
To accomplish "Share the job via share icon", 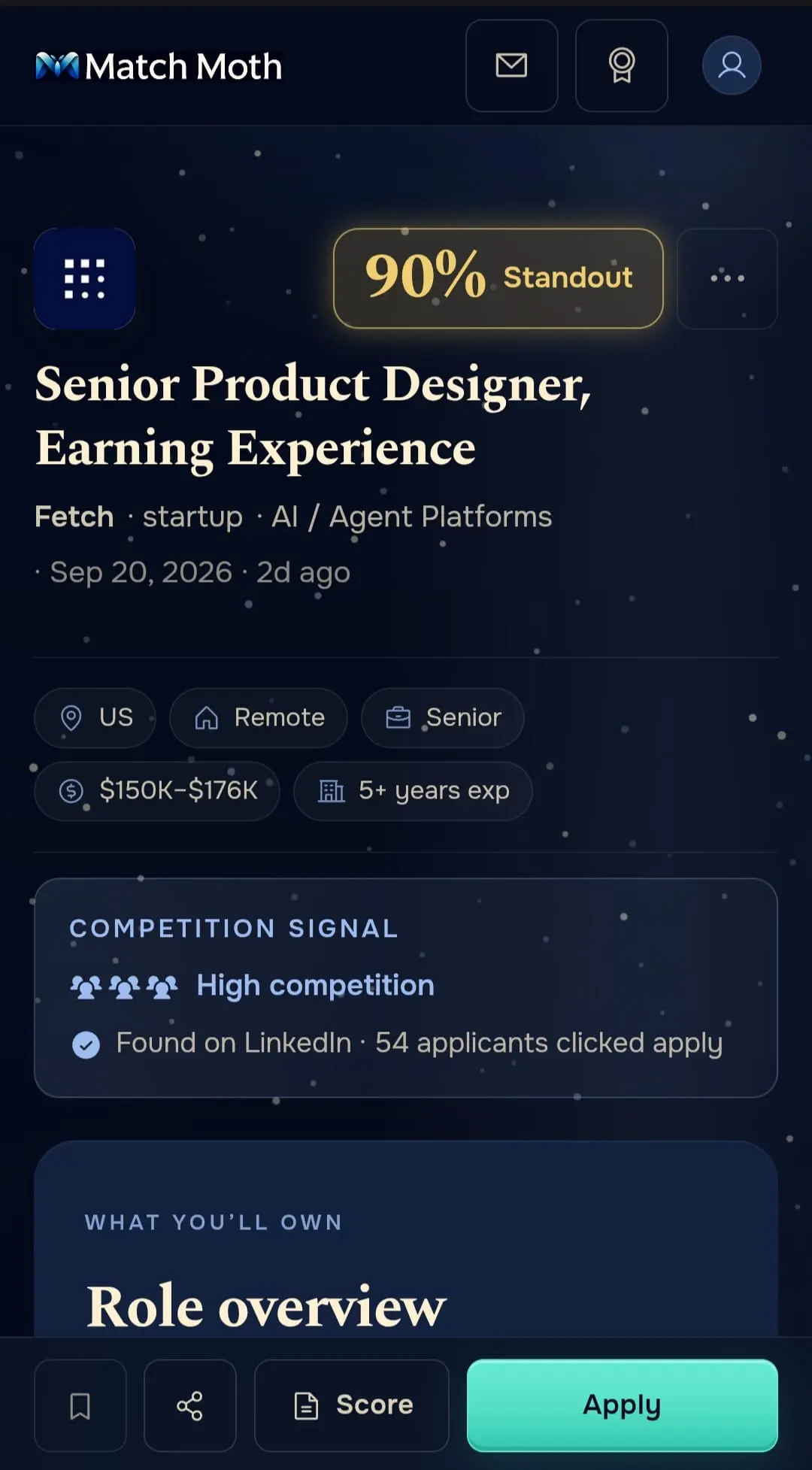I will [x=189, y=1405].
